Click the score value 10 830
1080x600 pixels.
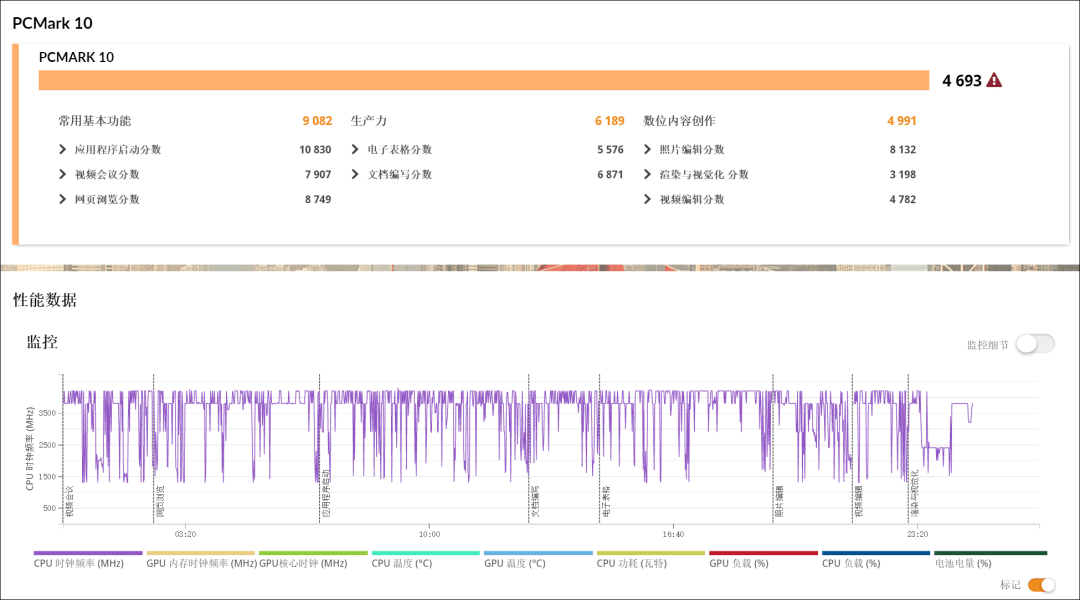(x=315, y=149)
